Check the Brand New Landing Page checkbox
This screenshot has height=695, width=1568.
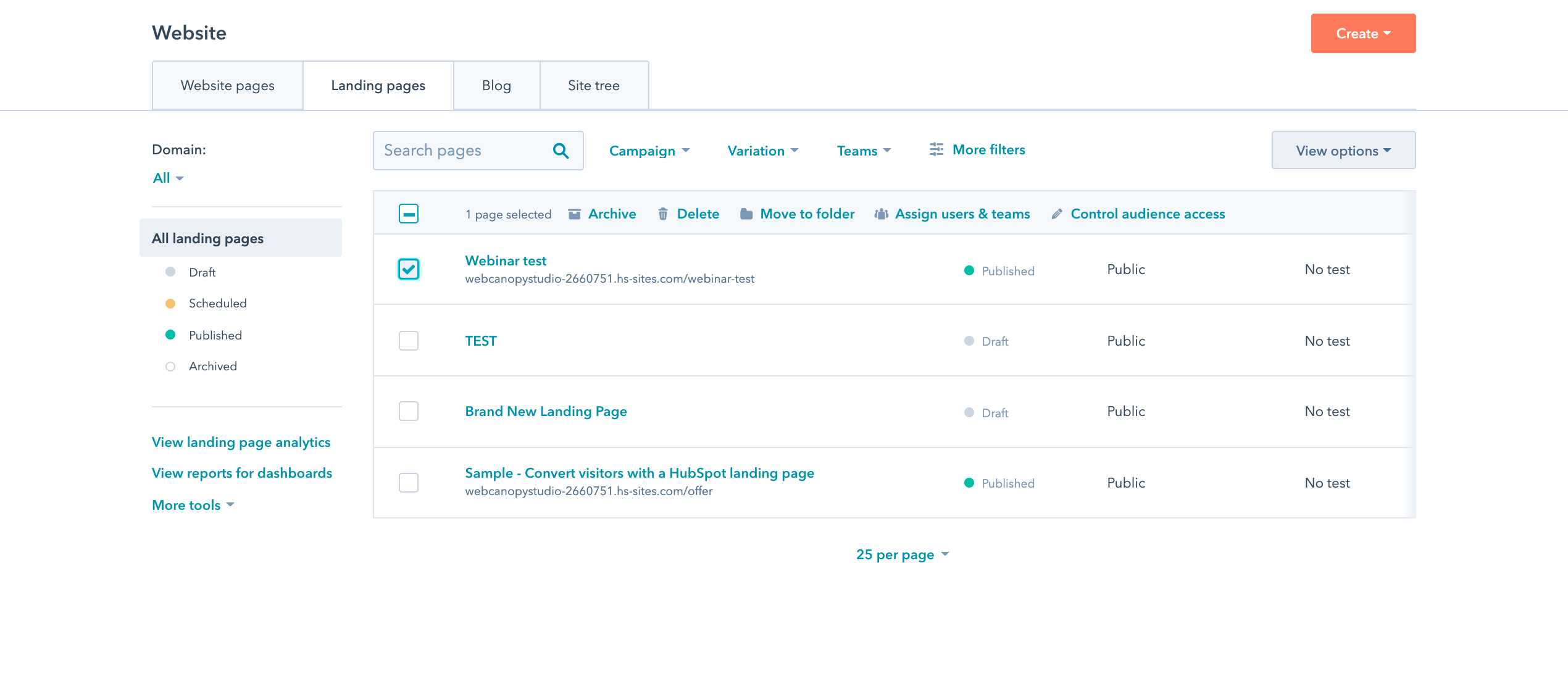(x=408, y=411)
